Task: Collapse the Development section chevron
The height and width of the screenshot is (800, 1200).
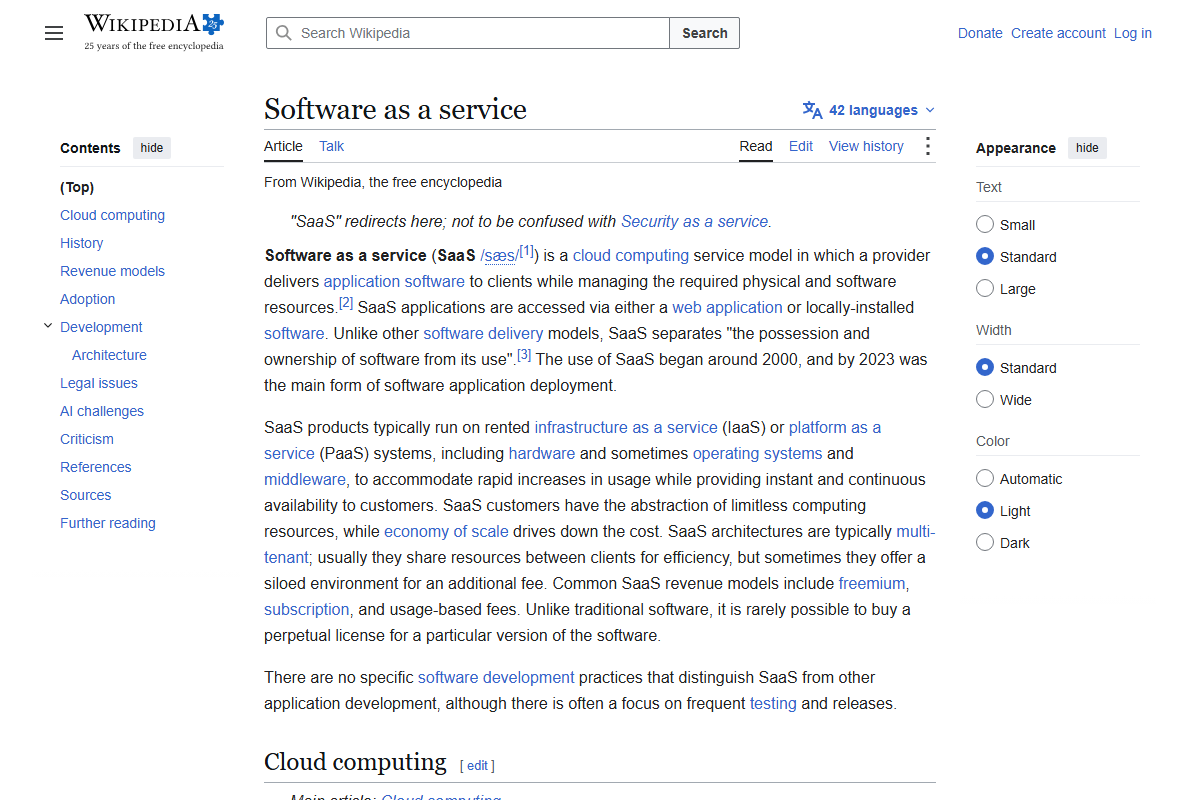Action: (x=48, y=326)
